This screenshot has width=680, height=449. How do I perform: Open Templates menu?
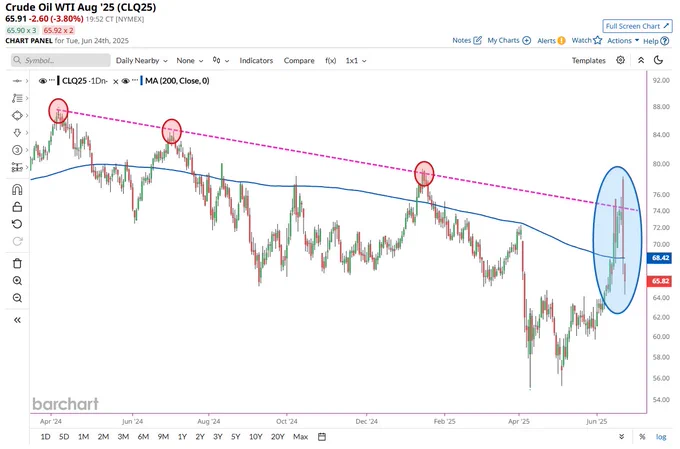pyautogui.click(x=588, y=61)
